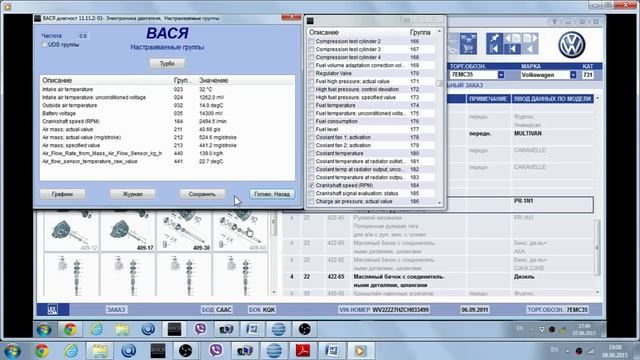640x360 pixels.
Task: Open illustration thumbnail 409-60
Action: pos(240,231)
